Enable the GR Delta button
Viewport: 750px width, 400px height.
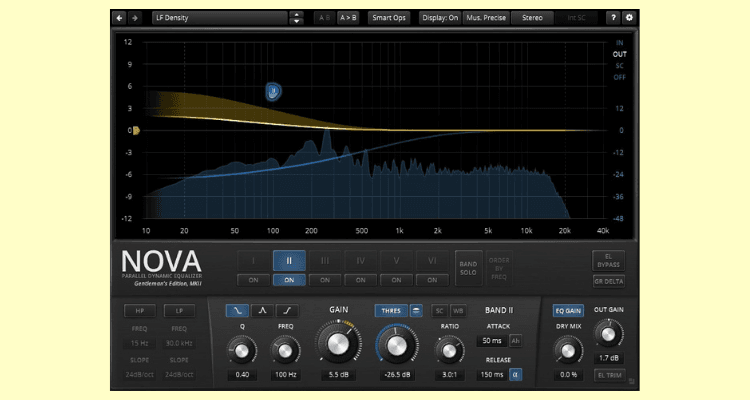pyautogui.click(x=608, y=281)
